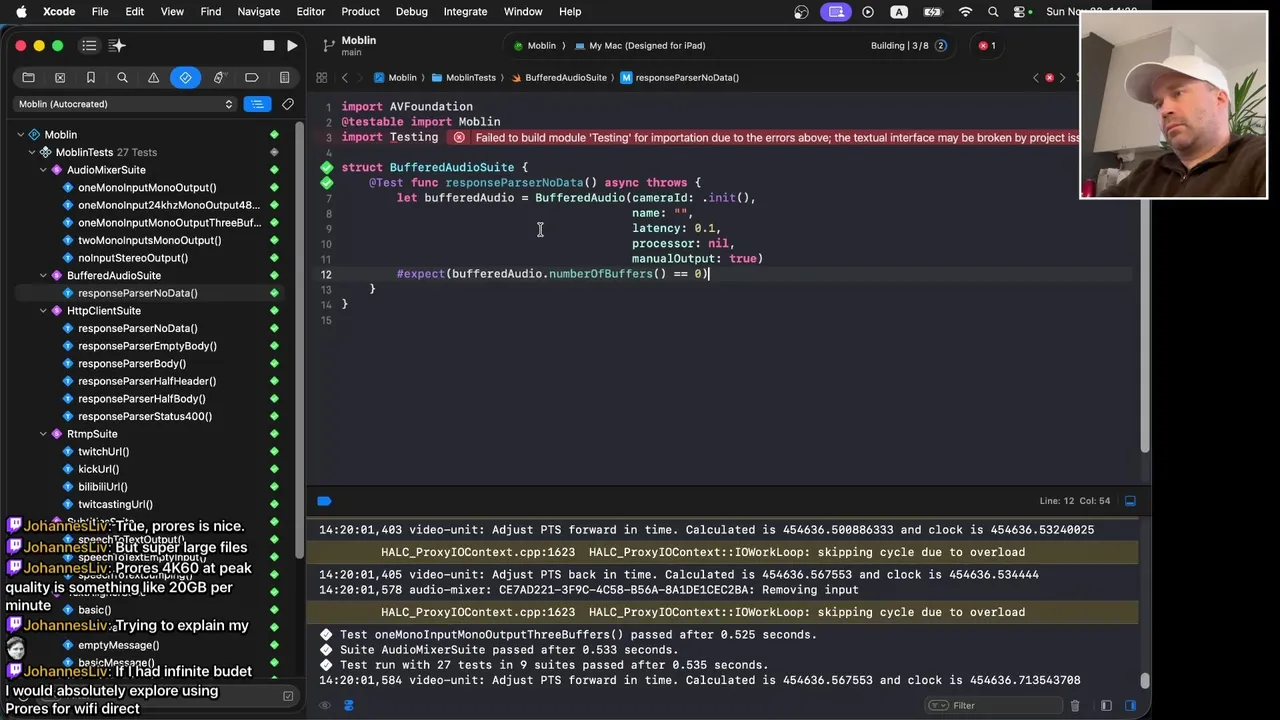Collapse the HttpClientSuite group

[43, 310]
